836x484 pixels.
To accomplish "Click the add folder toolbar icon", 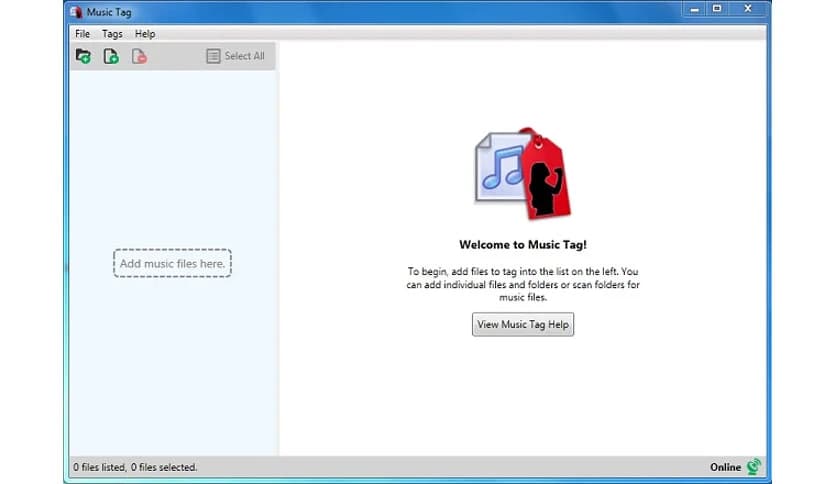I will pos(83,56).
